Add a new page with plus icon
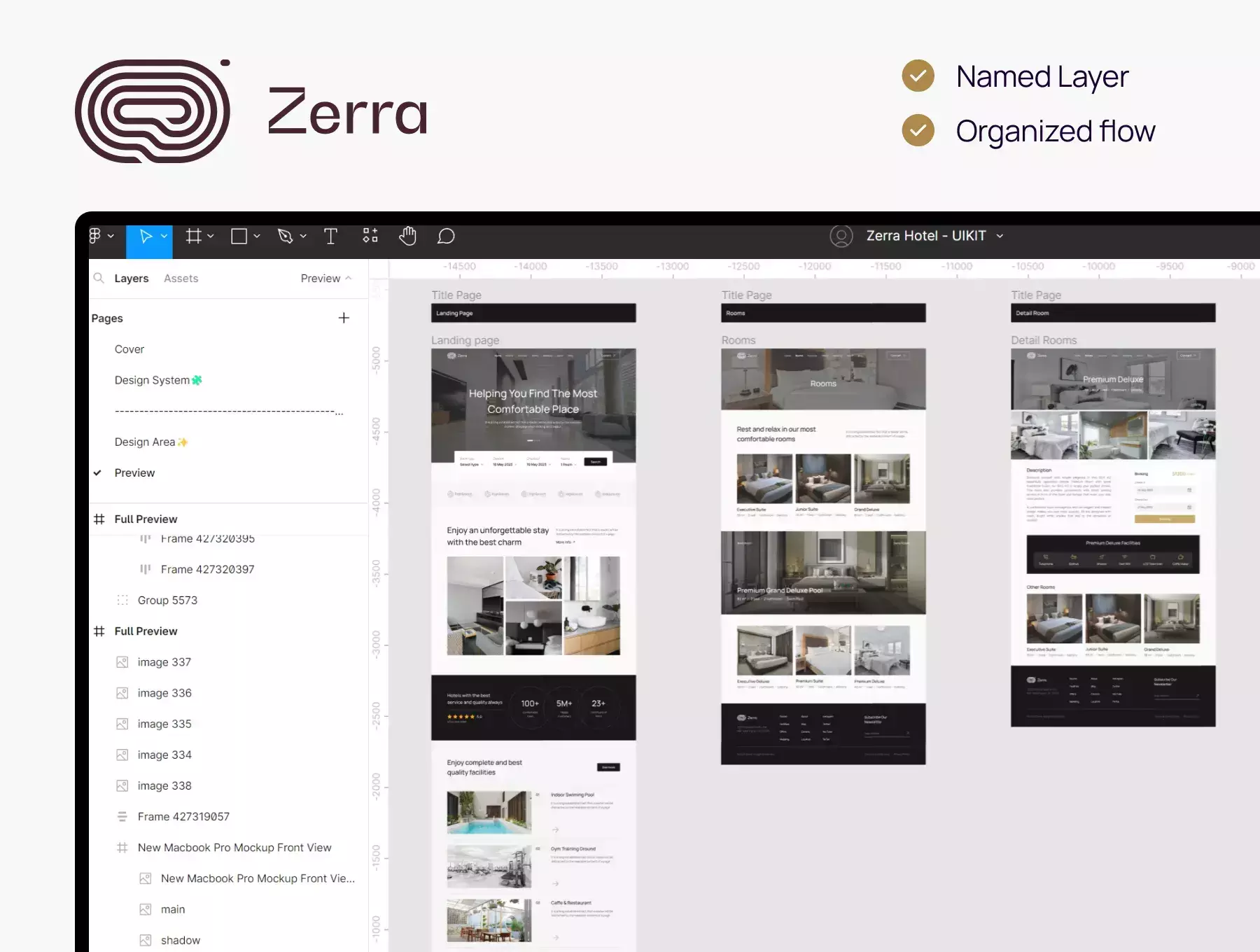The width and height of the screenshot is (1260, 952). pos(344,318)
